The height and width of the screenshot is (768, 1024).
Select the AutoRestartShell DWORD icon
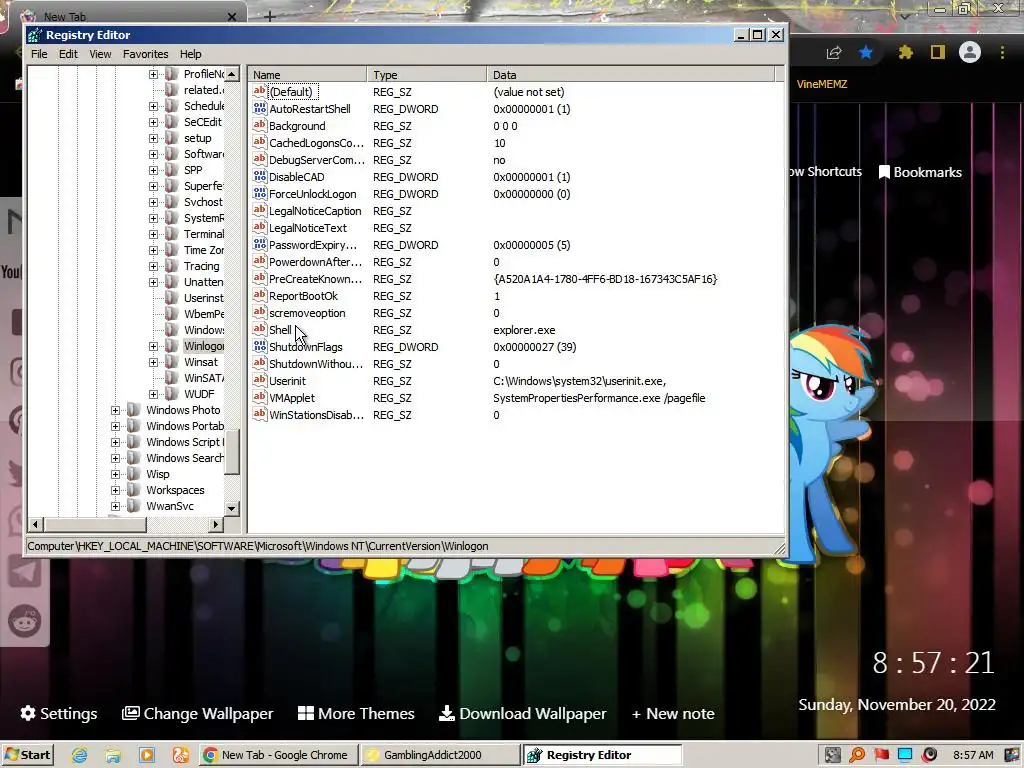(x=259, y=108)
